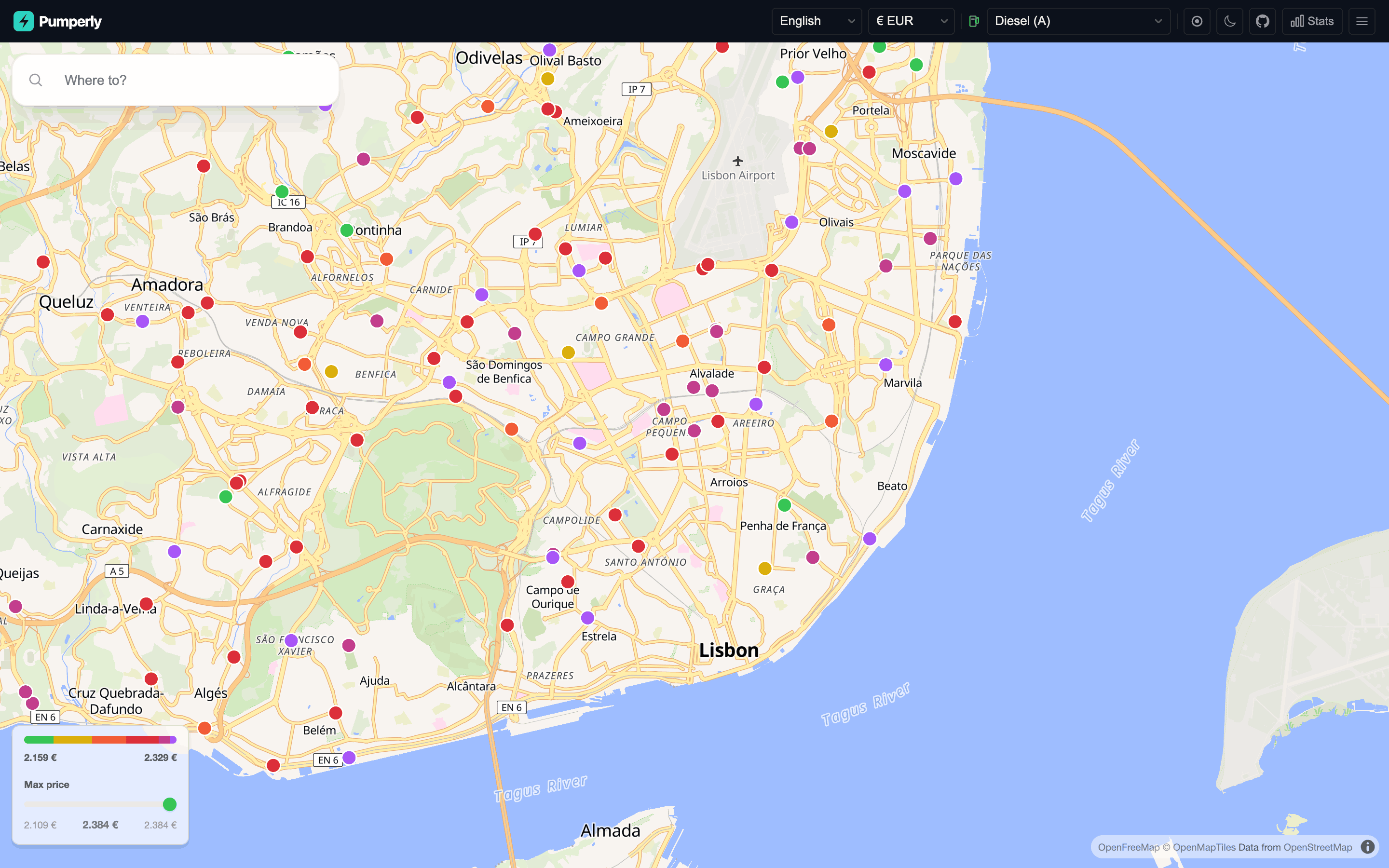This screenshot has width=1389, height=868.
Task: Click the green fuel pump icon
Action: [973, 21]
